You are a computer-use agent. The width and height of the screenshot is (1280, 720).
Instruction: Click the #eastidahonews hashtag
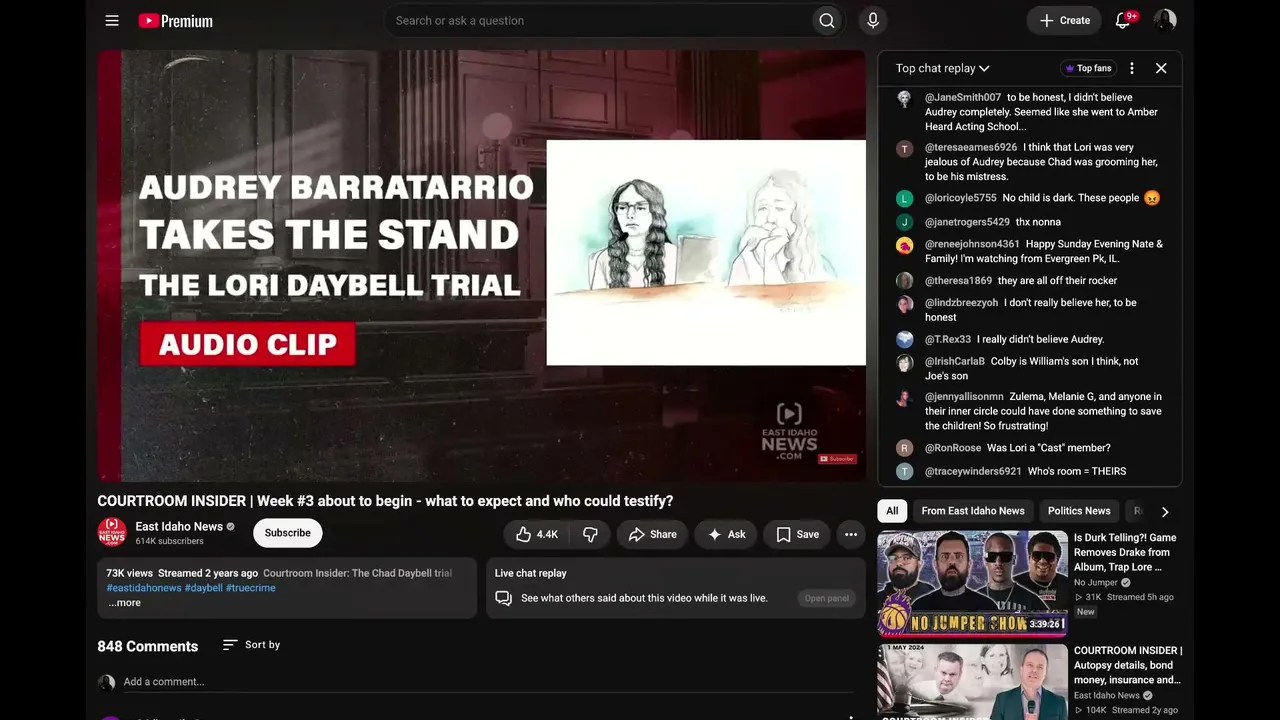[144, 588]
